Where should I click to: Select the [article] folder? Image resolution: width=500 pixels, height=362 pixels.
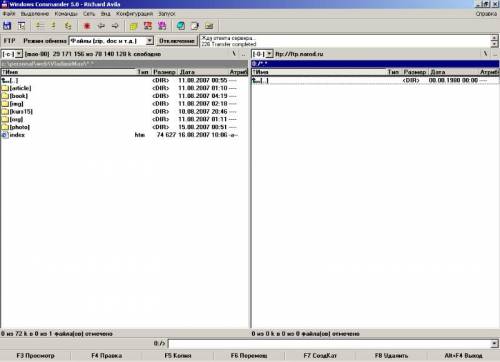124,88
